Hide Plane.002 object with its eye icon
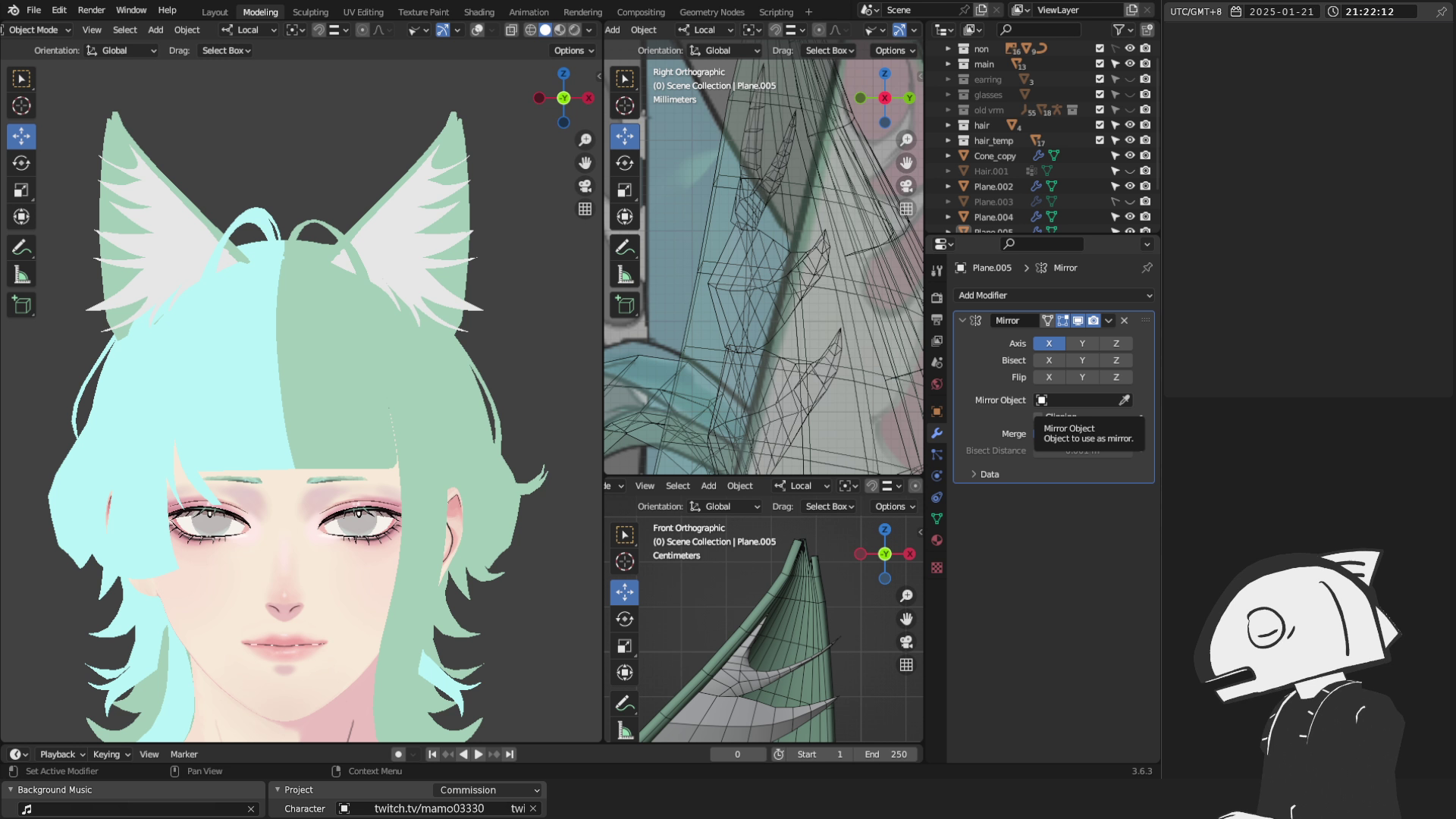The width and height of the screenshot is (1456, 819). coord(1130,186)
